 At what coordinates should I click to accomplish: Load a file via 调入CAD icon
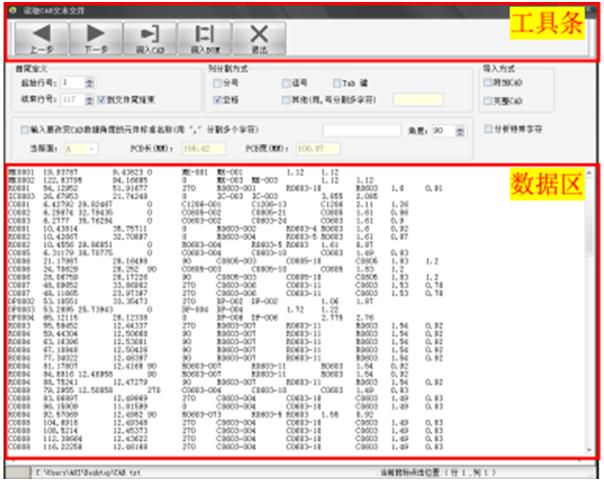click(150, 38)
